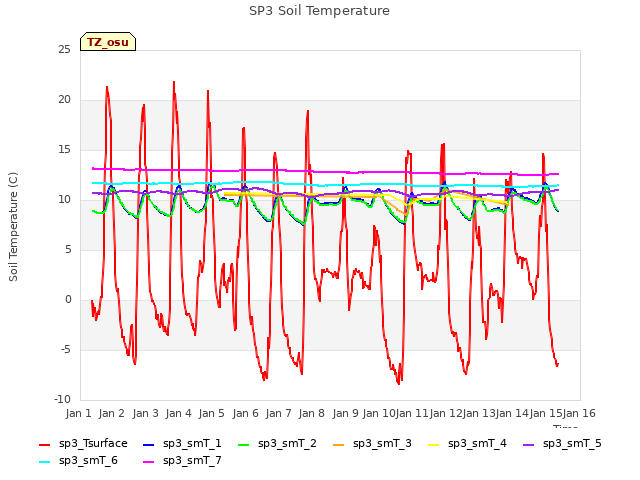Click the orange sp3_smT_3 legend swatch
This screenshot has width=640, height=480.
click(x=339, y=444)
